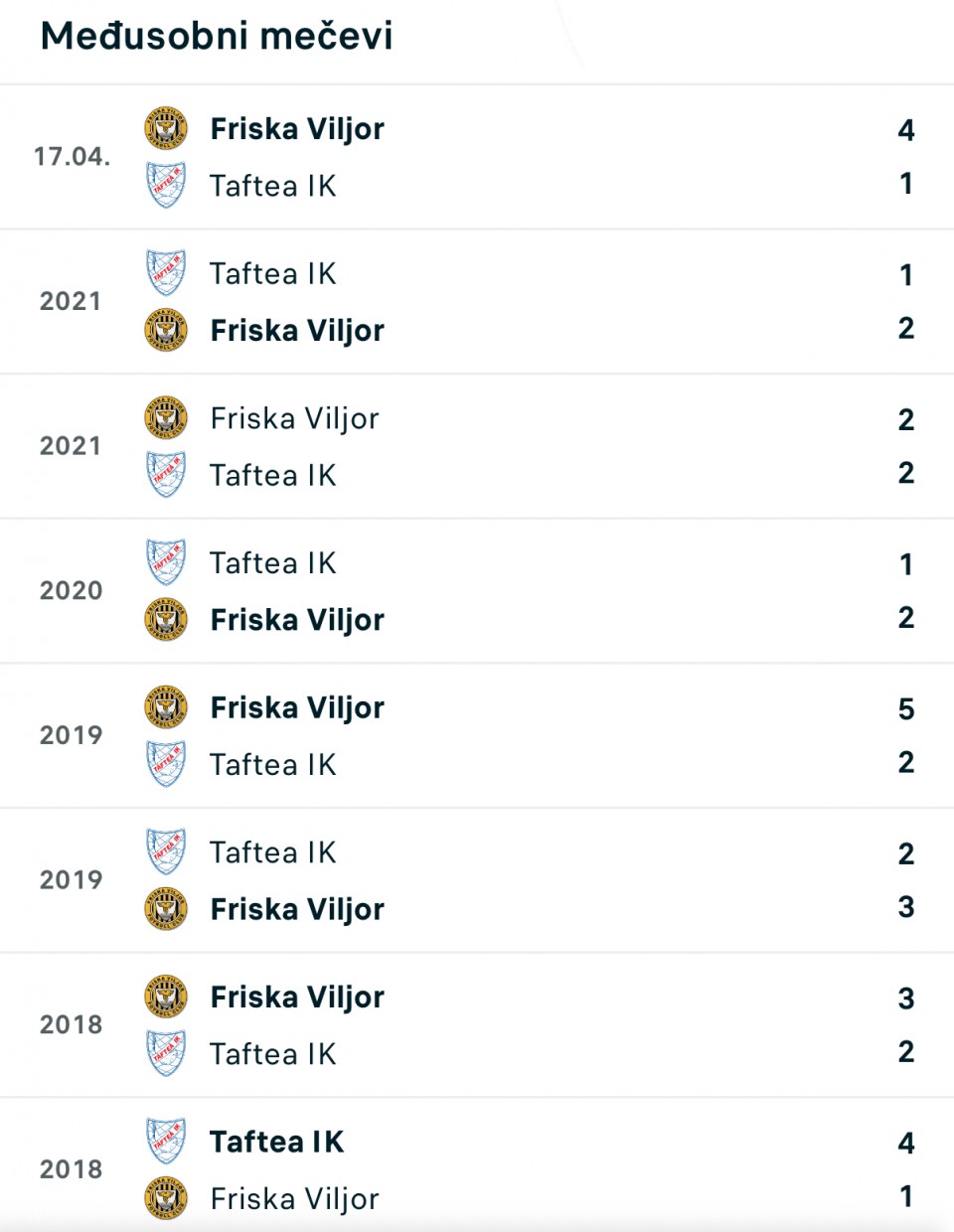
Task: Select Friska Viljor name in 2-3 2019 match
Action: pyautogui.click(x=297, y=910)
